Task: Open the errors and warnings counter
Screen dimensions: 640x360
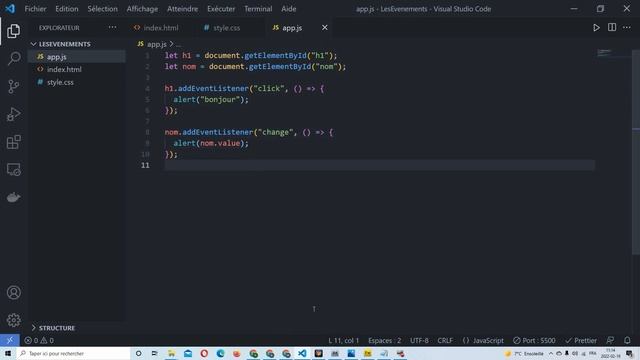Action: click(x=39, y=340)
